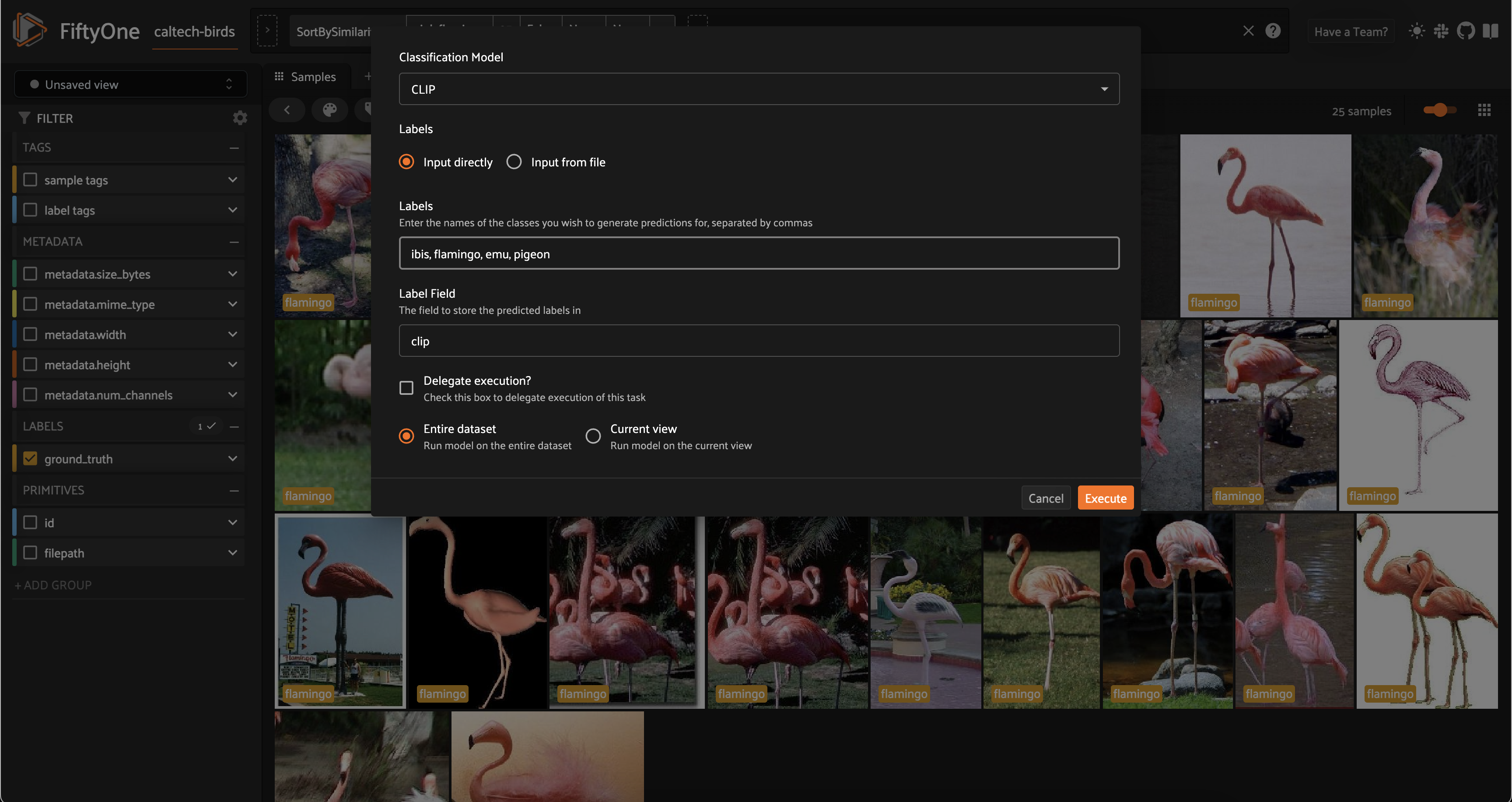Screen dimensions: 1512x802
Task: Select the Input from file radio option
Action: (514, 162)
